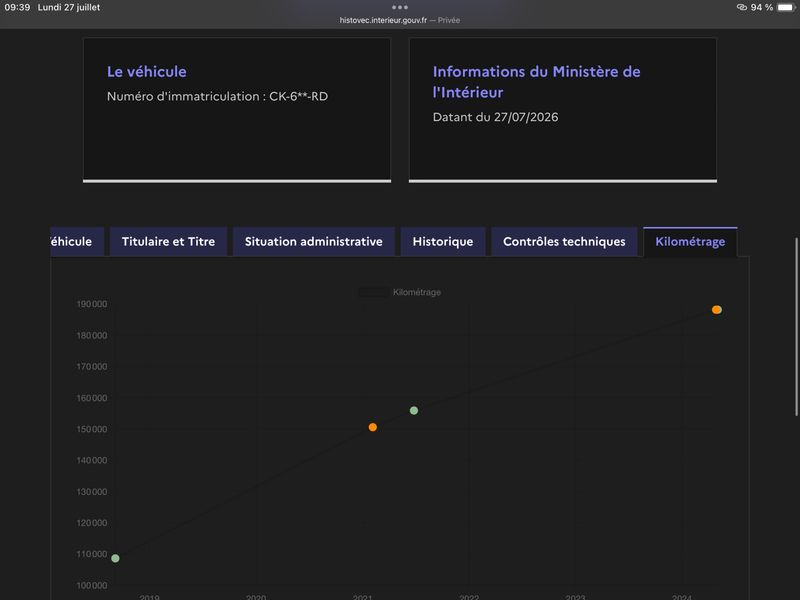Image resolution: width=800 pixels, height=600 pixels.
Task: Open the partially visible Véhicule tab
Action: (77, 242)
